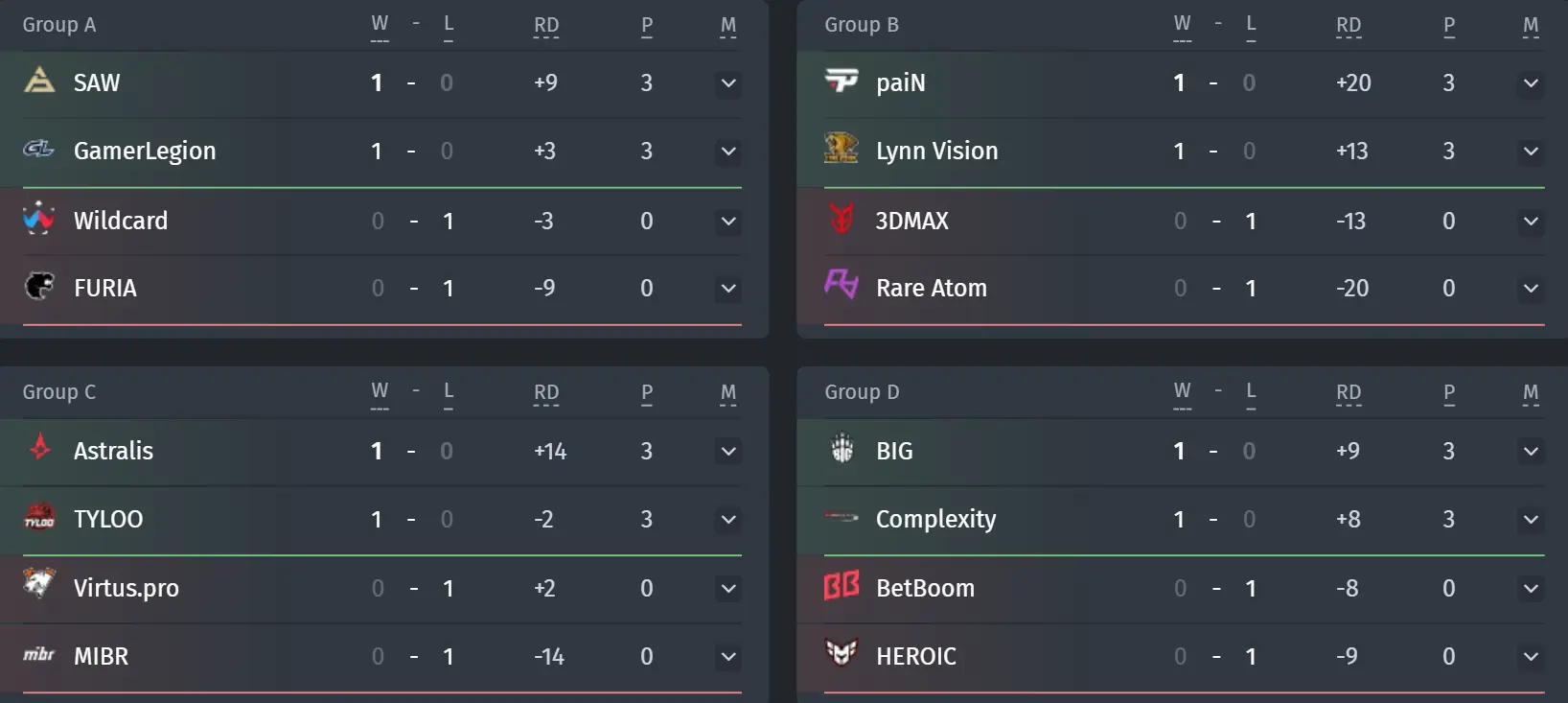
Task: Click the GamerLegion team logo
Action: click(39, 149)
